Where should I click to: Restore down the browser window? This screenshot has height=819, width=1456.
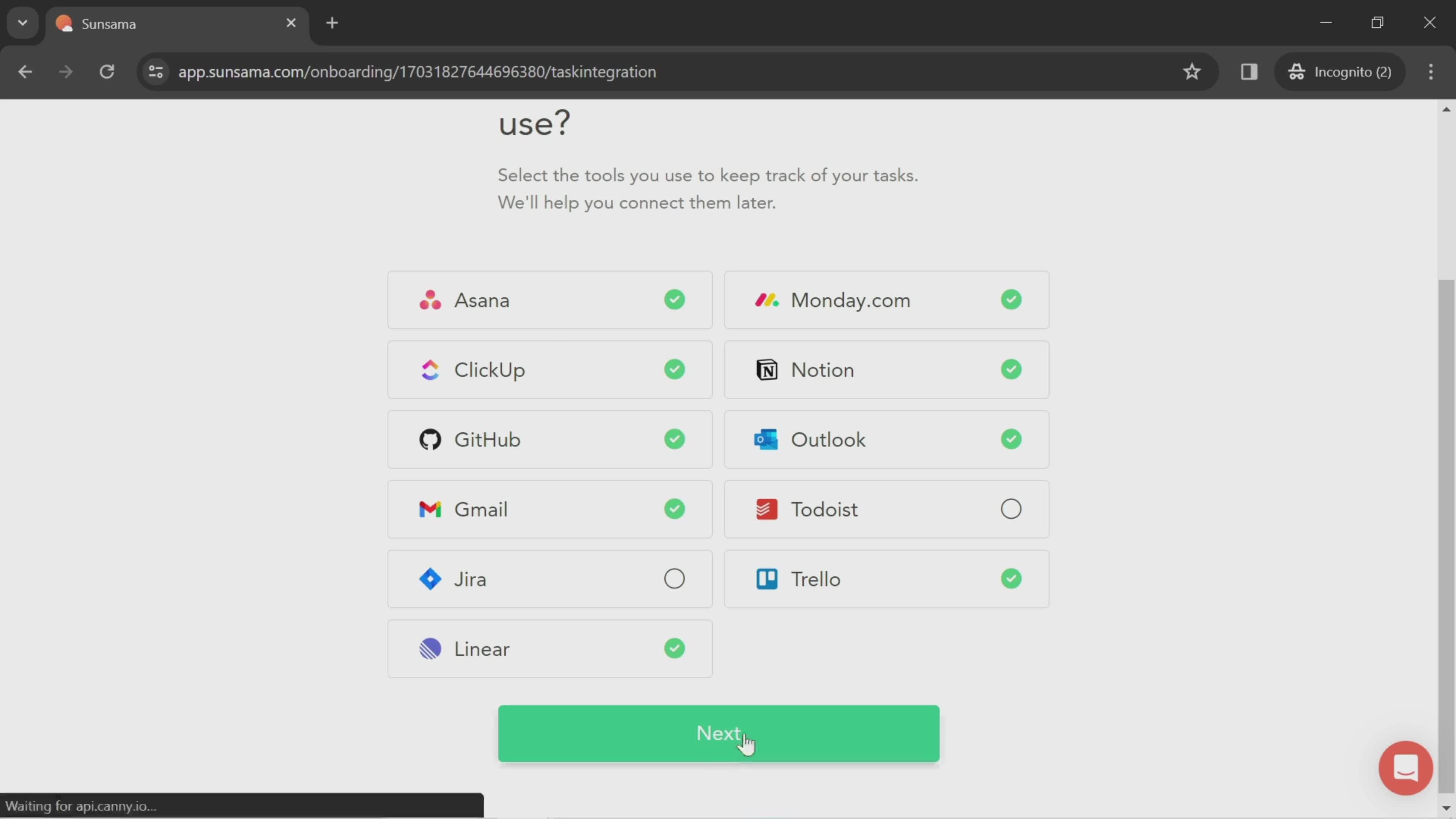[x=1378, y=23]
